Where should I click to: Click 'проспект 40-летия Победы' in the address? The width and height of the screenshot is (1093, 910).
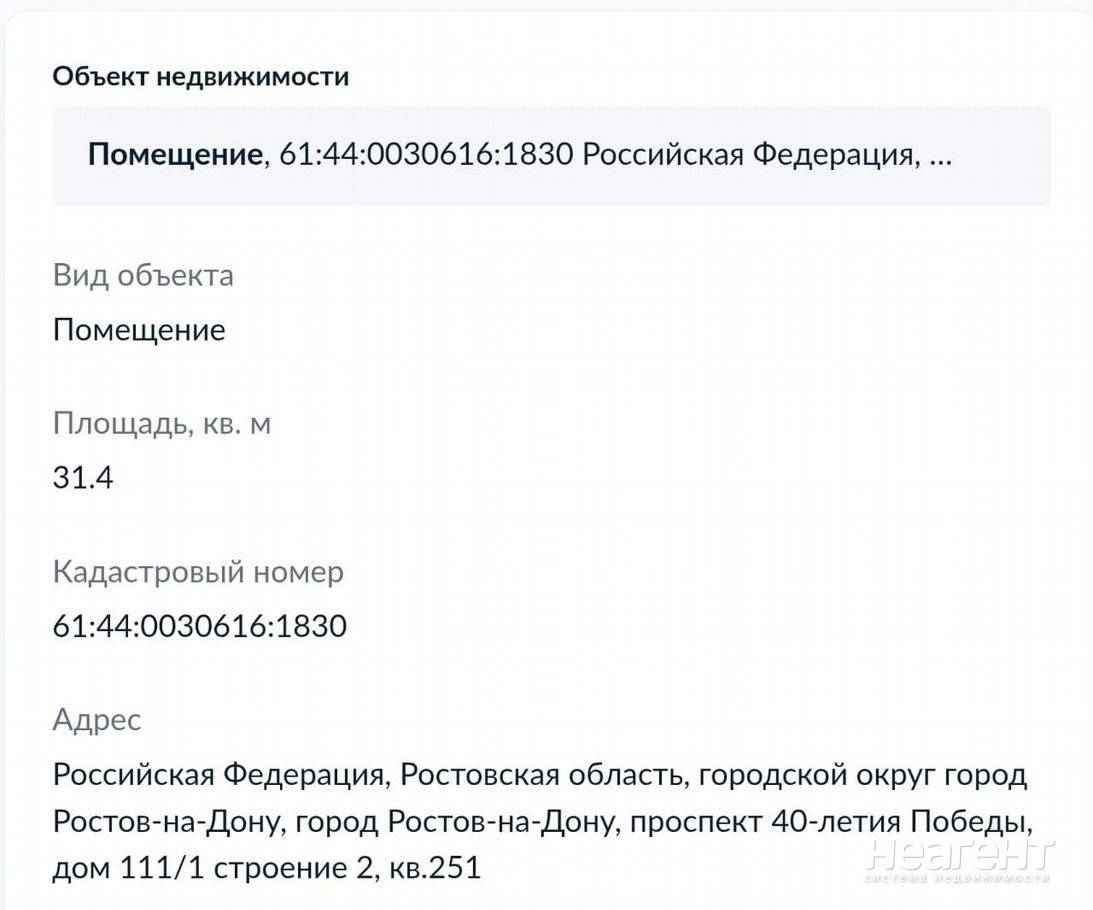(832, 822)
